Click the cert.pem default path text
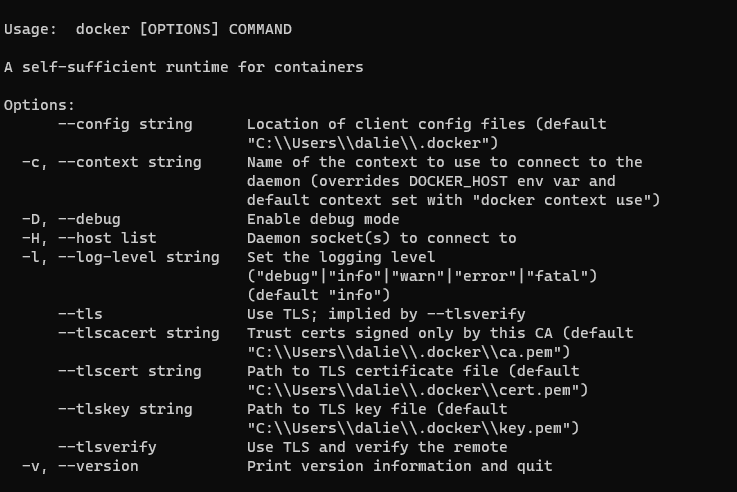 click(x=417, y=390)
